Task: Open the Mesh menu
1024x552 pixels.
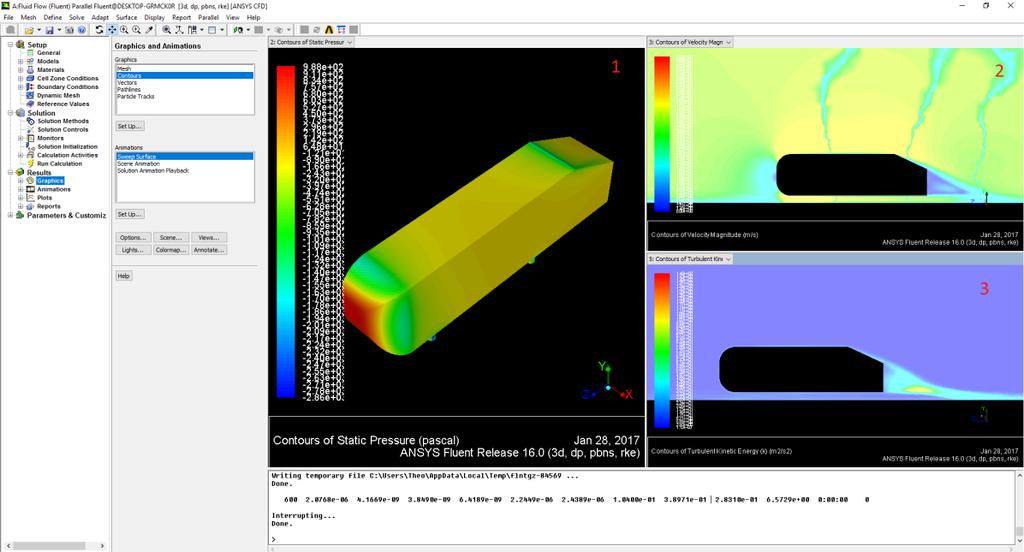Action: (28, 18)
